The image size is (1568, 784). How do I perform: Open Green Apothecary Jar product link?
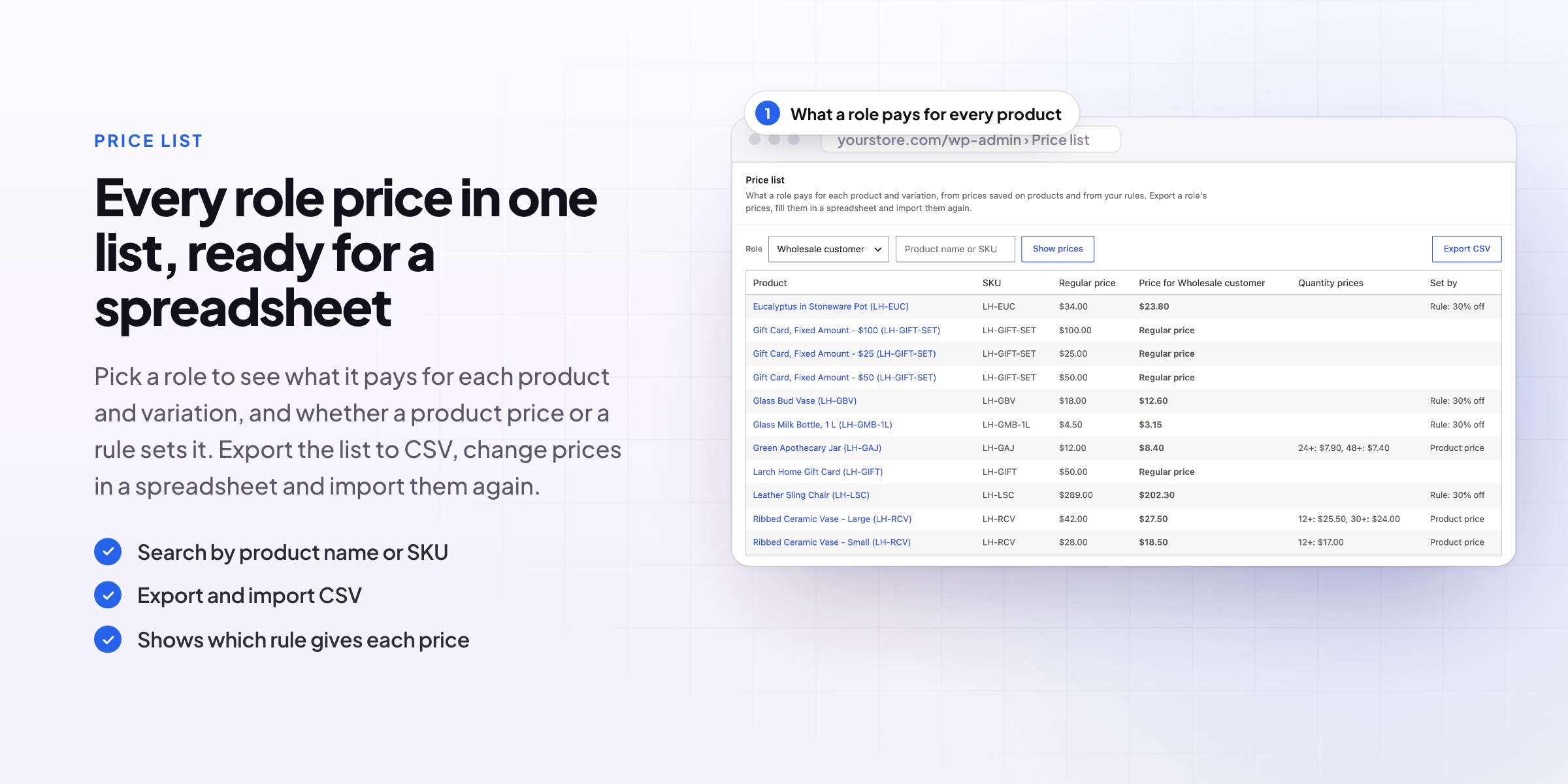click(x=817, y=448)
